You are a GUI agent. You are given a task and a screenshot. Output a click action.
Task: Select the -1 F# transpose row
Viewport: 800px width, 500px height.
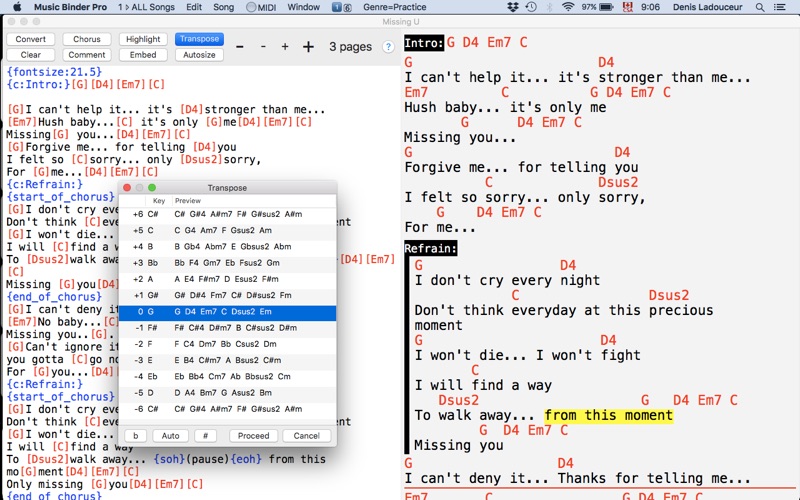coord(228,328)
